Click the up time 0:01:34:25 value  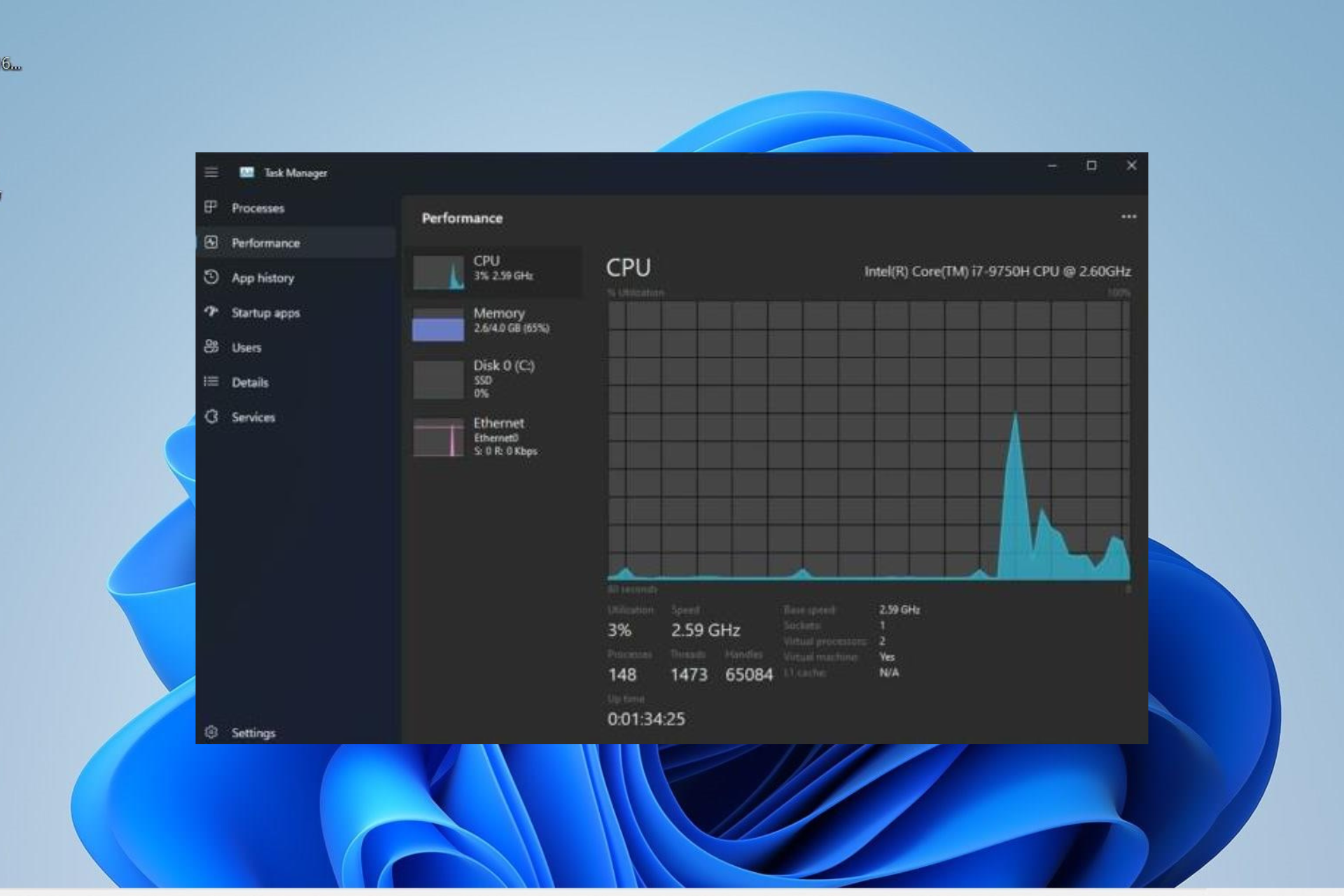tap(646, 719)
